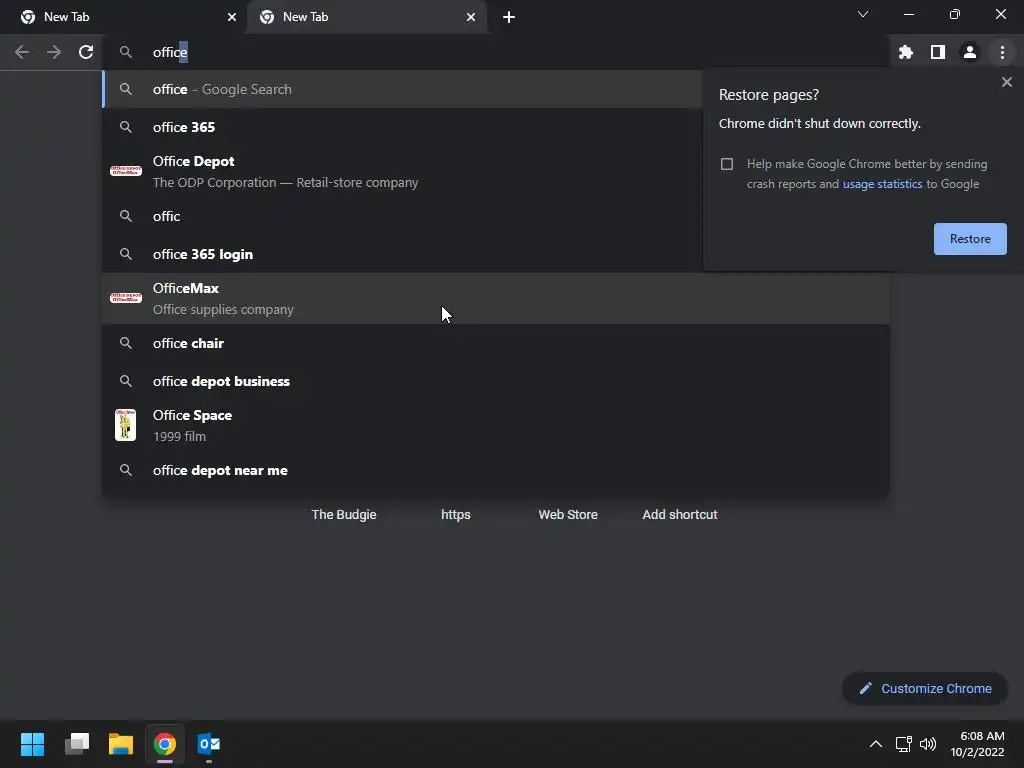Open File Explorer from taskbar
This screenshot has width=1024, height=768.
click(121, 744)
